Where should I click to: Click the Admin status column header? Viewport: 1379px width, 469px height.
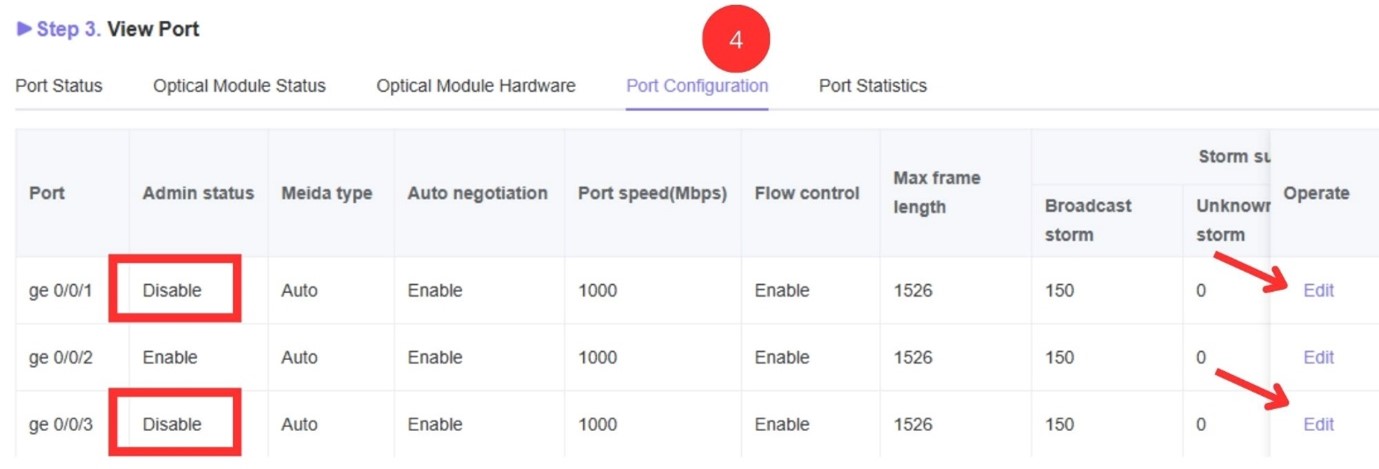pos(198,193)
